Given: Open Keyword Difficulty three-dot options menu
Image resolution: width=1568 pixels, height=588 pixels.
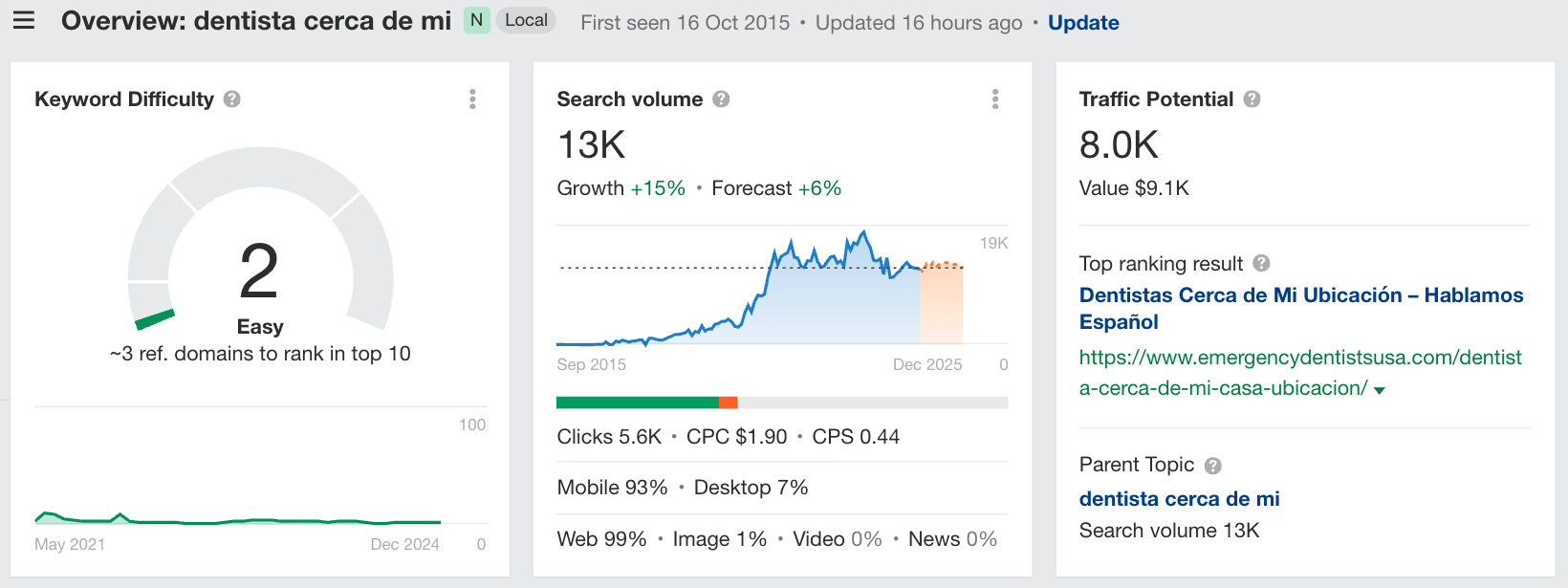Looking at the screenshot, I should click(x=472, y=99).
